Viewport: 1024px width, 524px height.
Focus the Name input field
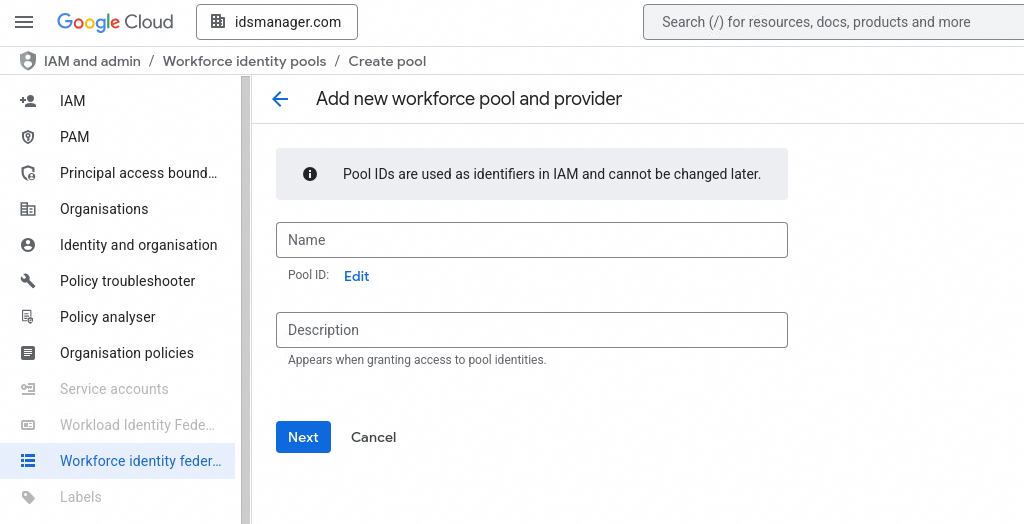pos(532,240)
